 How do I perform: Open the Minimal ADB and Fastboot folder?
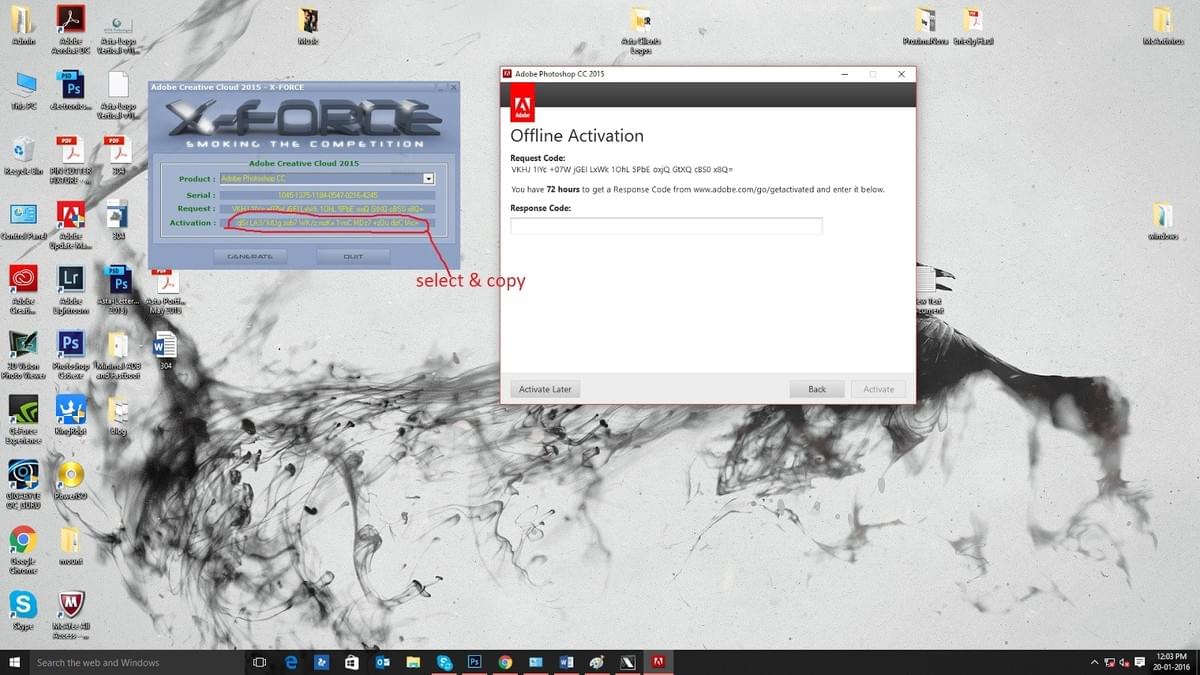click(x=118, y=355)
